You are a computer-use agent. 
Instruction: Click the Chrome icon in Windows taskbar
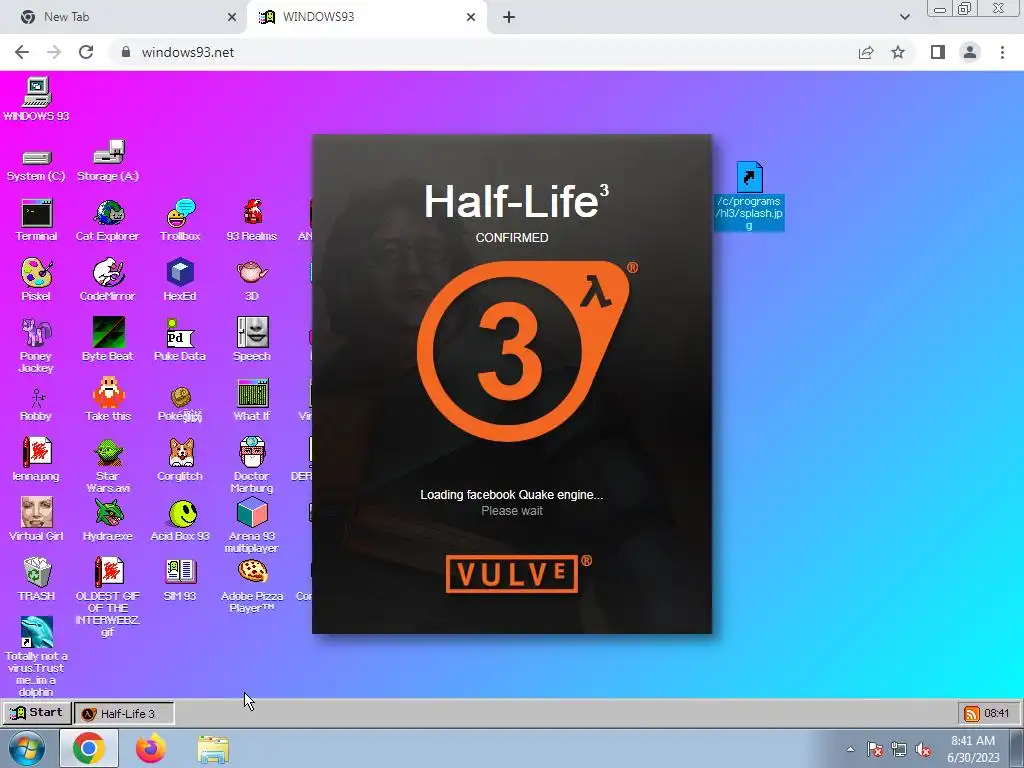click(89, 748)
